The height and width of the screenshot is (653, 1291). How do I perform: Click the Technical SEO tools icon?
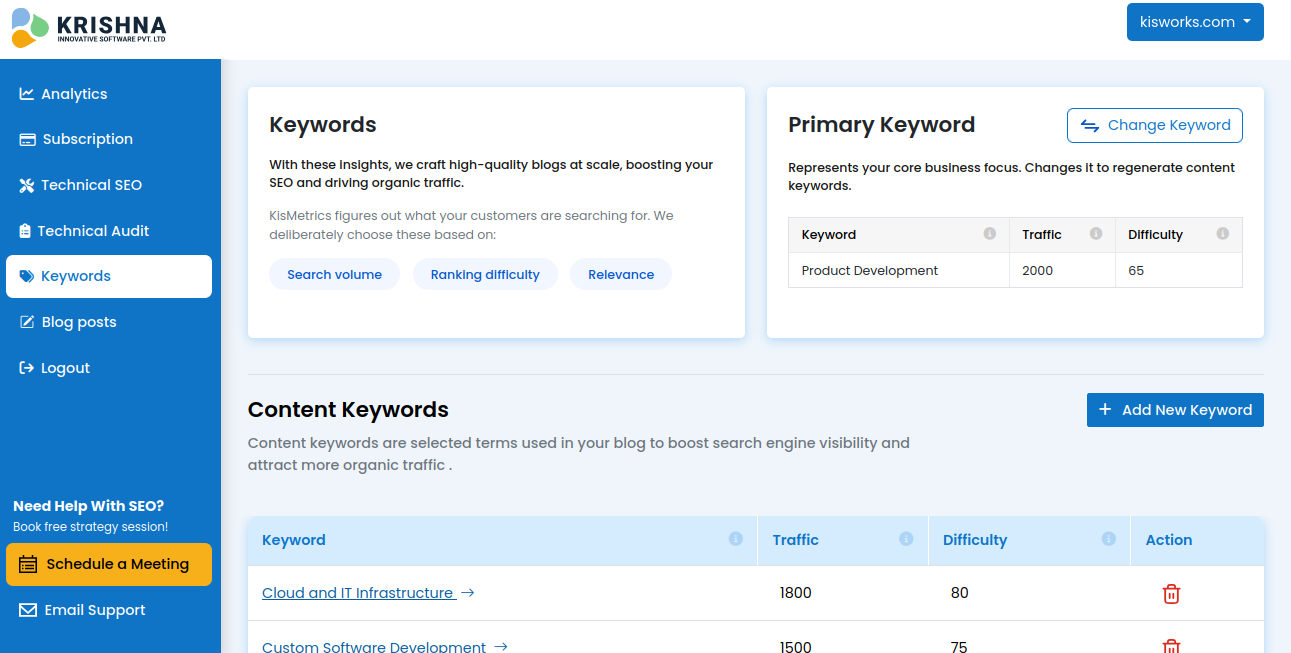pos(27,185)
